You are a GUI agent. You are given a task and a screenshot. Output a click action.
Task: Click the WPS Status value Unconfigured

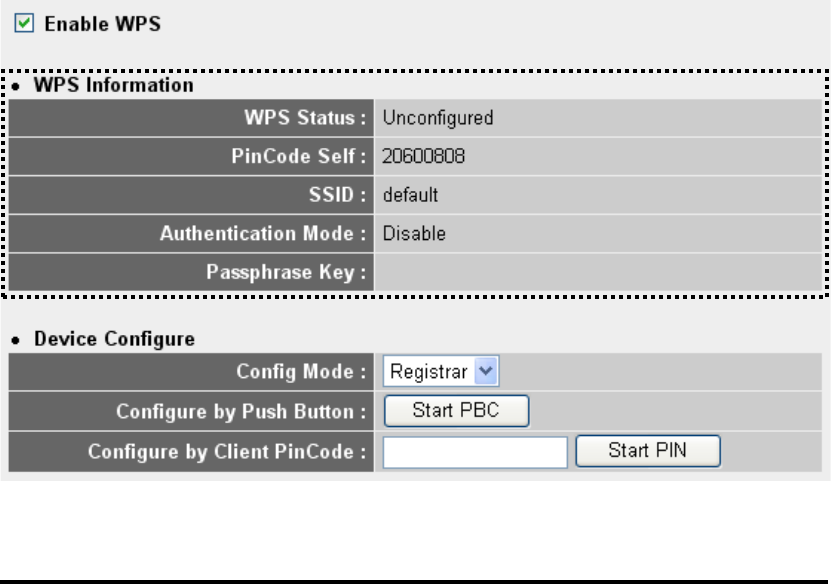click(x=438, y=118)
